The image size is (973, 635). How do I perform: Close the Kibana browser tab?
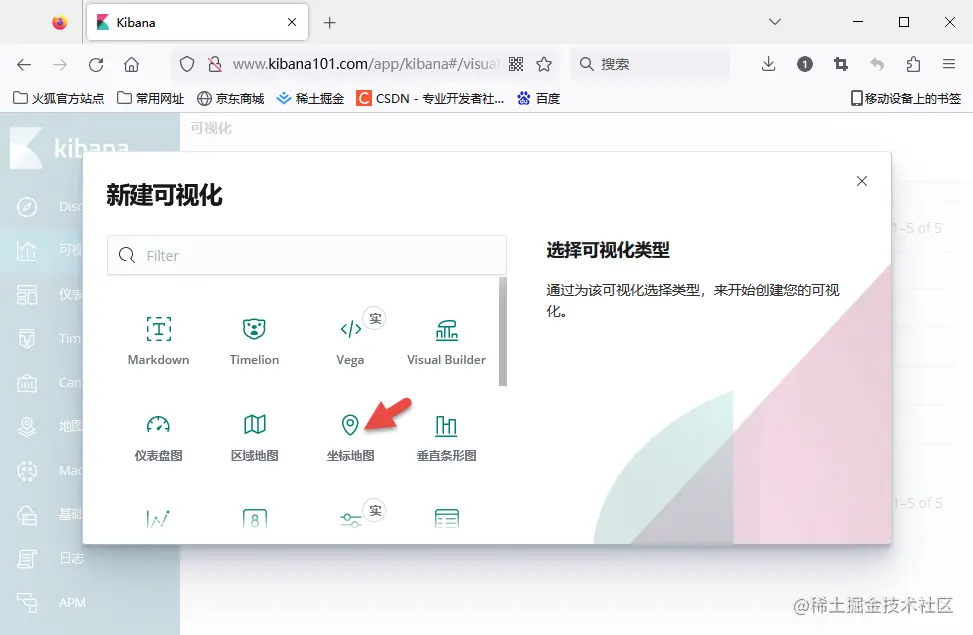point(292,22)
